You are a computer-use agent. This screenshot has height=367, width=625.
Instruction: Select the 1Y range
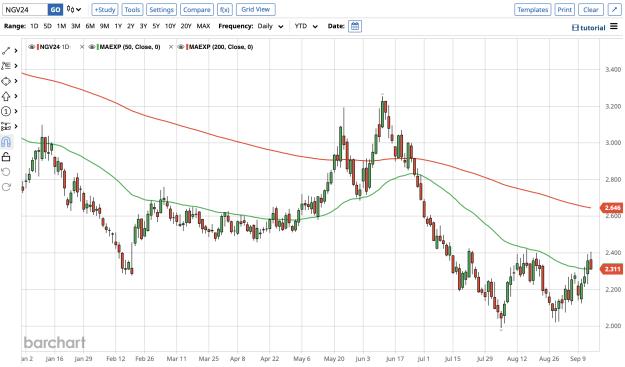coord(118,26)
